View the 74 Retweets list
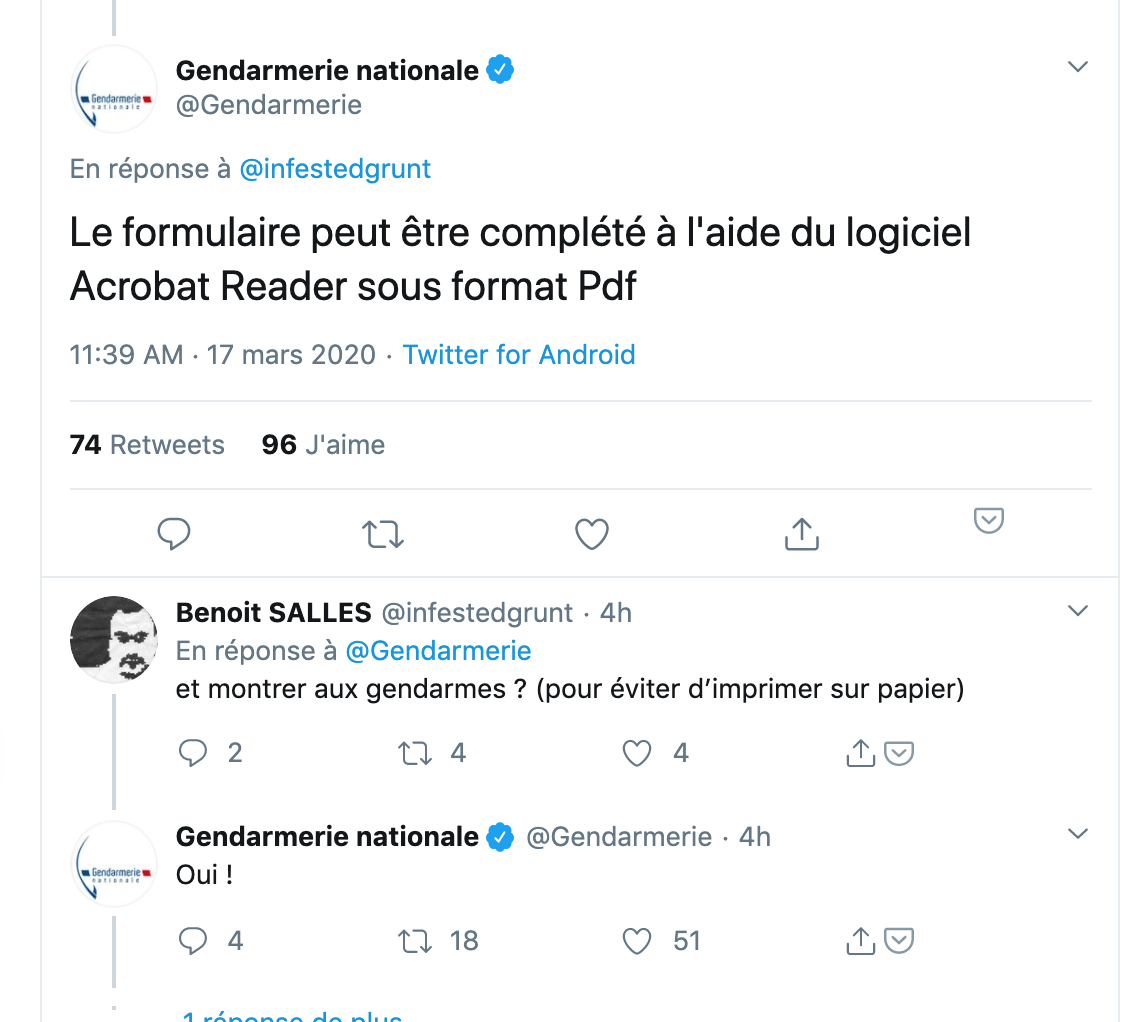This screenshot has height=1022, width=1132. pos(147,445)
